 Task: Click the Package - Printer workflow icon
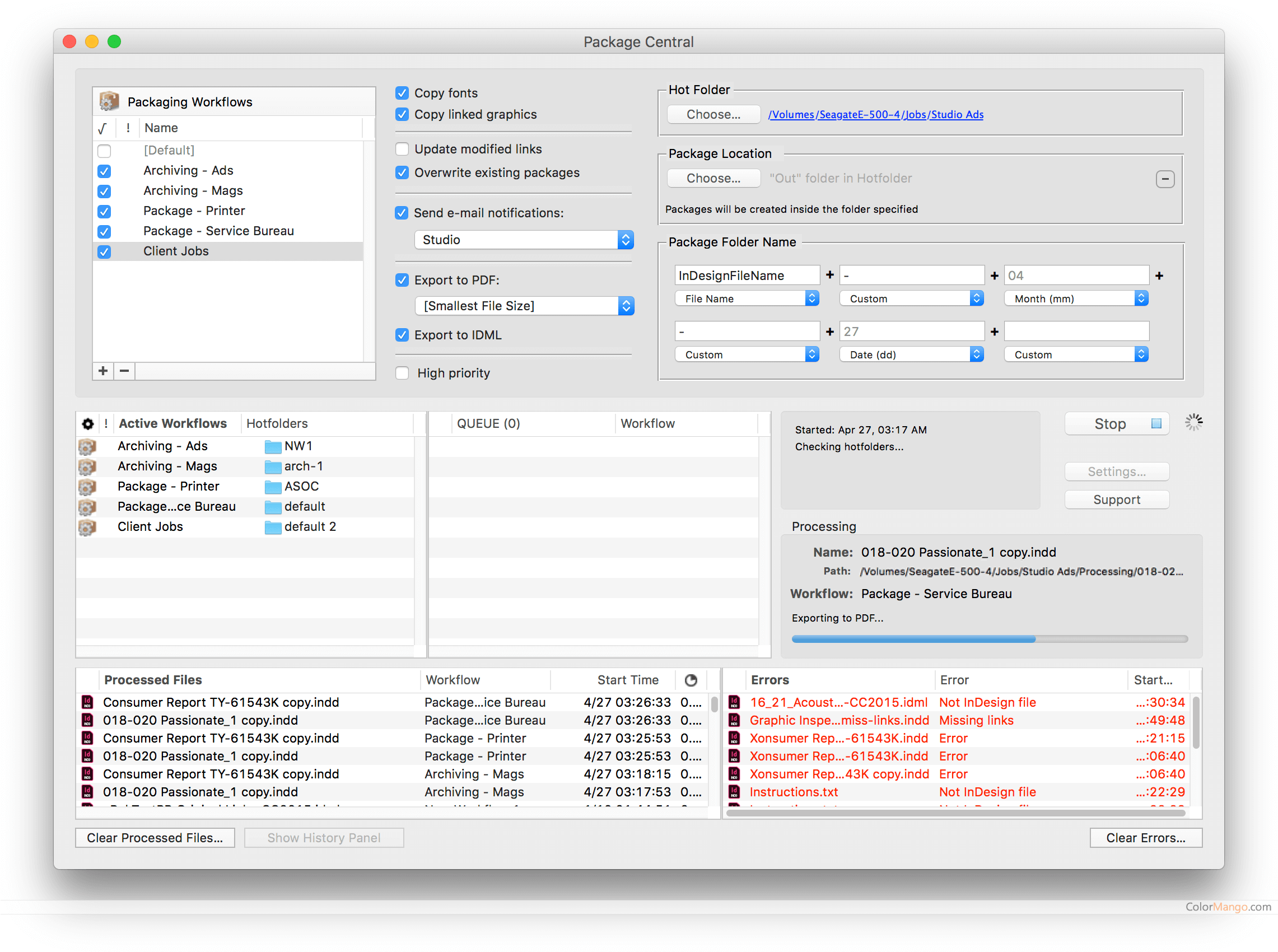coord(87,487)
